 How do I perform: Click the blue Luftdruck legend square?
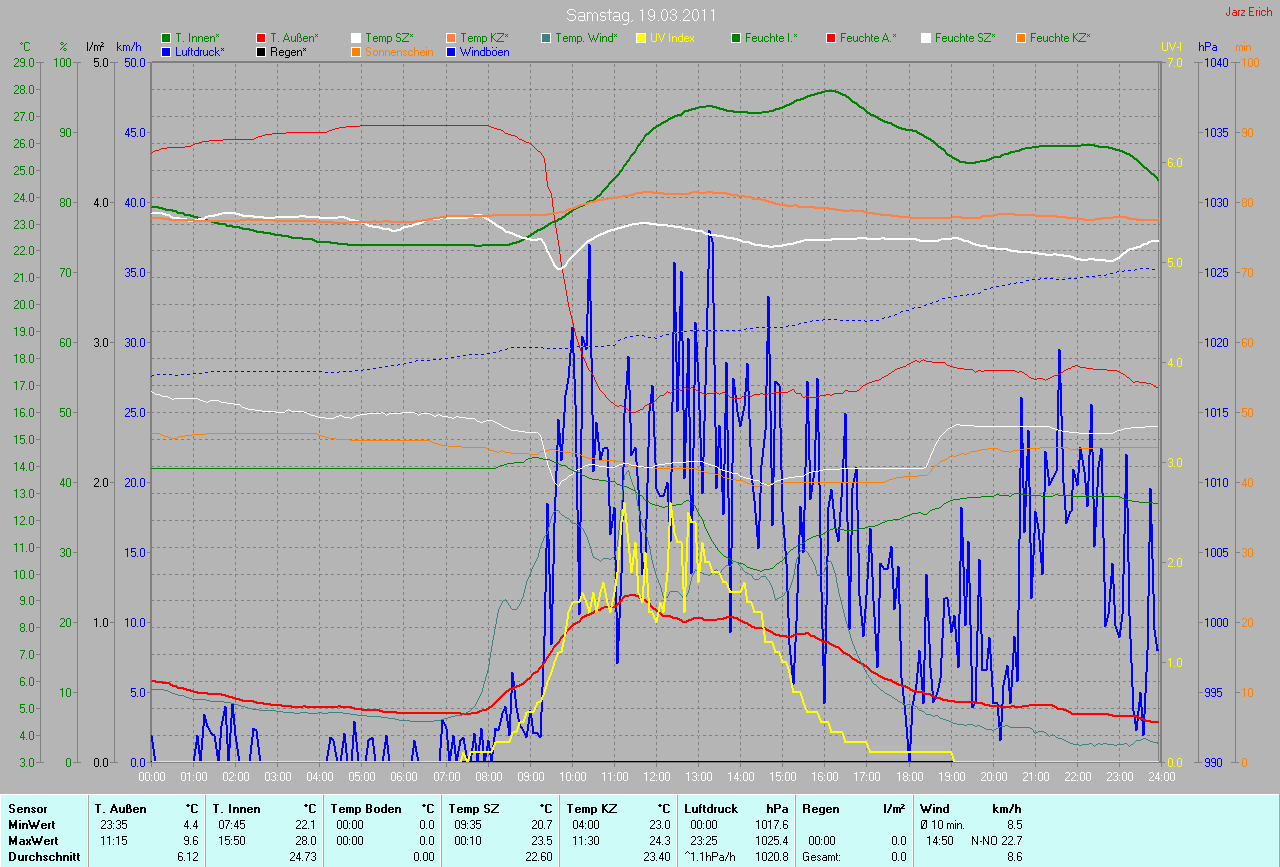click(x=166, y=51)
